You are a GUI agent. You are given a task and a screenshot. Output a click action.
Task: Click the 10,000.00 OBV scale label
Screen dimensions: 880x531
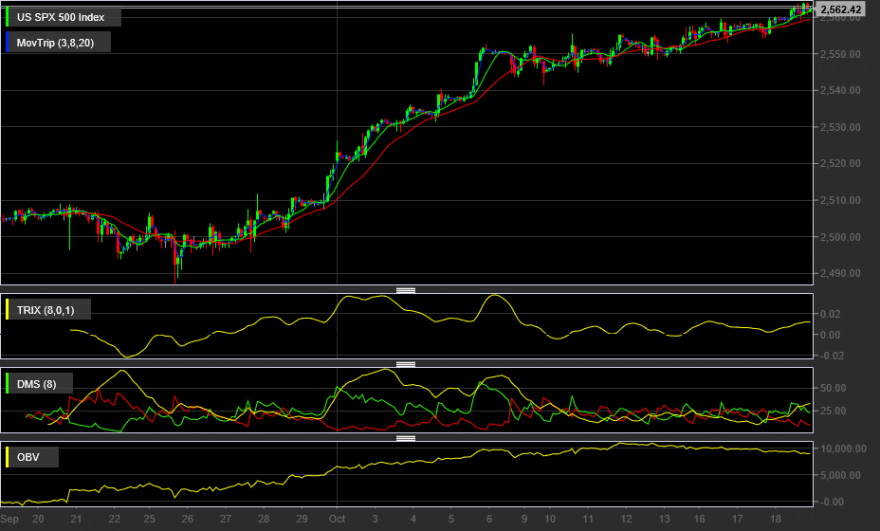(843, 449)
